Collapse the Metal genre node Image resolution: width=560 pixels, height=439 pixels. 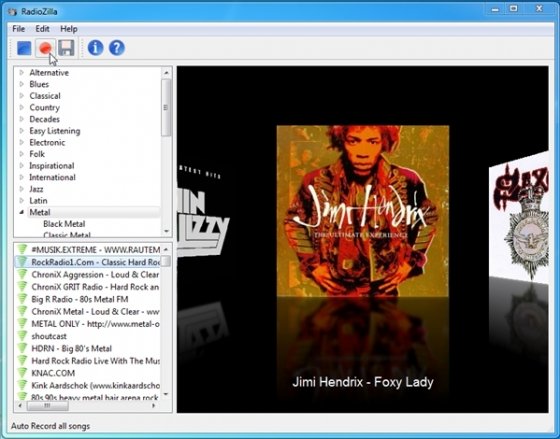(22, 212)
